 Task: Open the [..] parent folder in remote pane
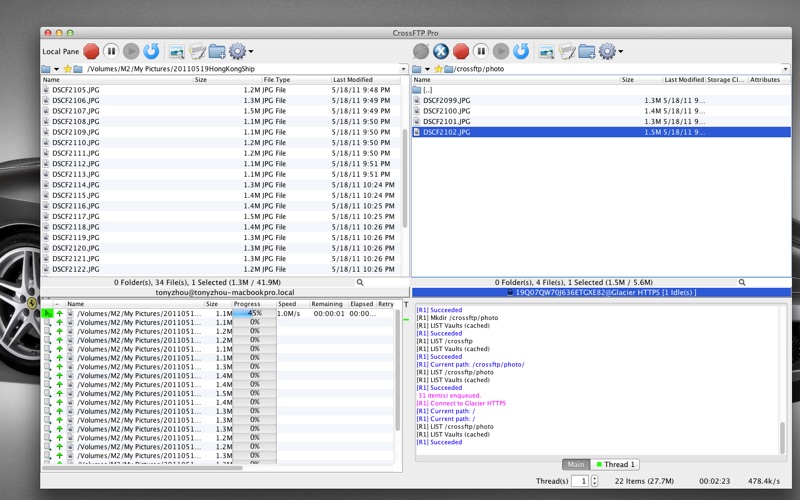click(x=428, y=90)
